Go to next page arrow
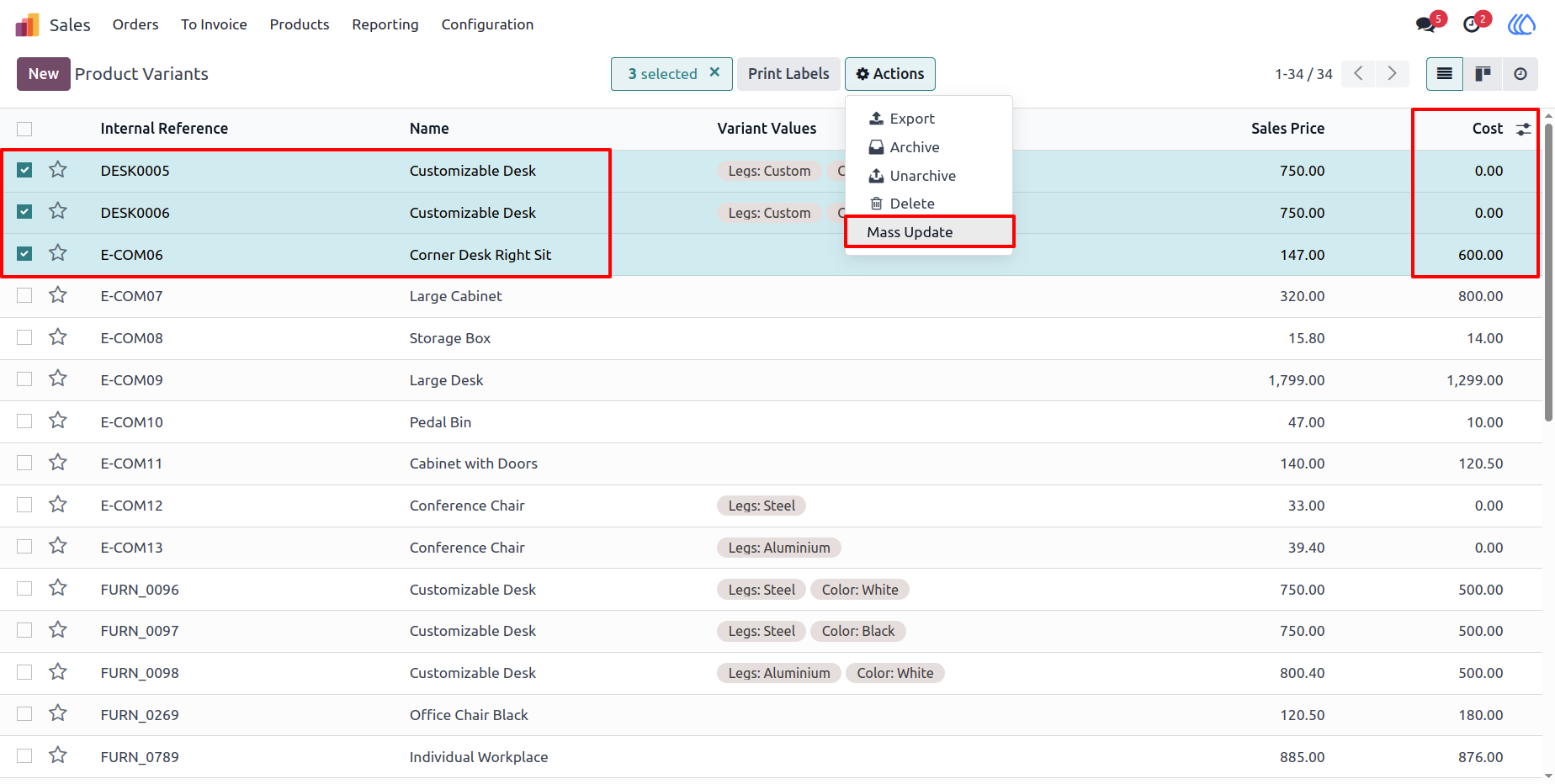The image size is (1555, 784). (x=1393, y=74)
